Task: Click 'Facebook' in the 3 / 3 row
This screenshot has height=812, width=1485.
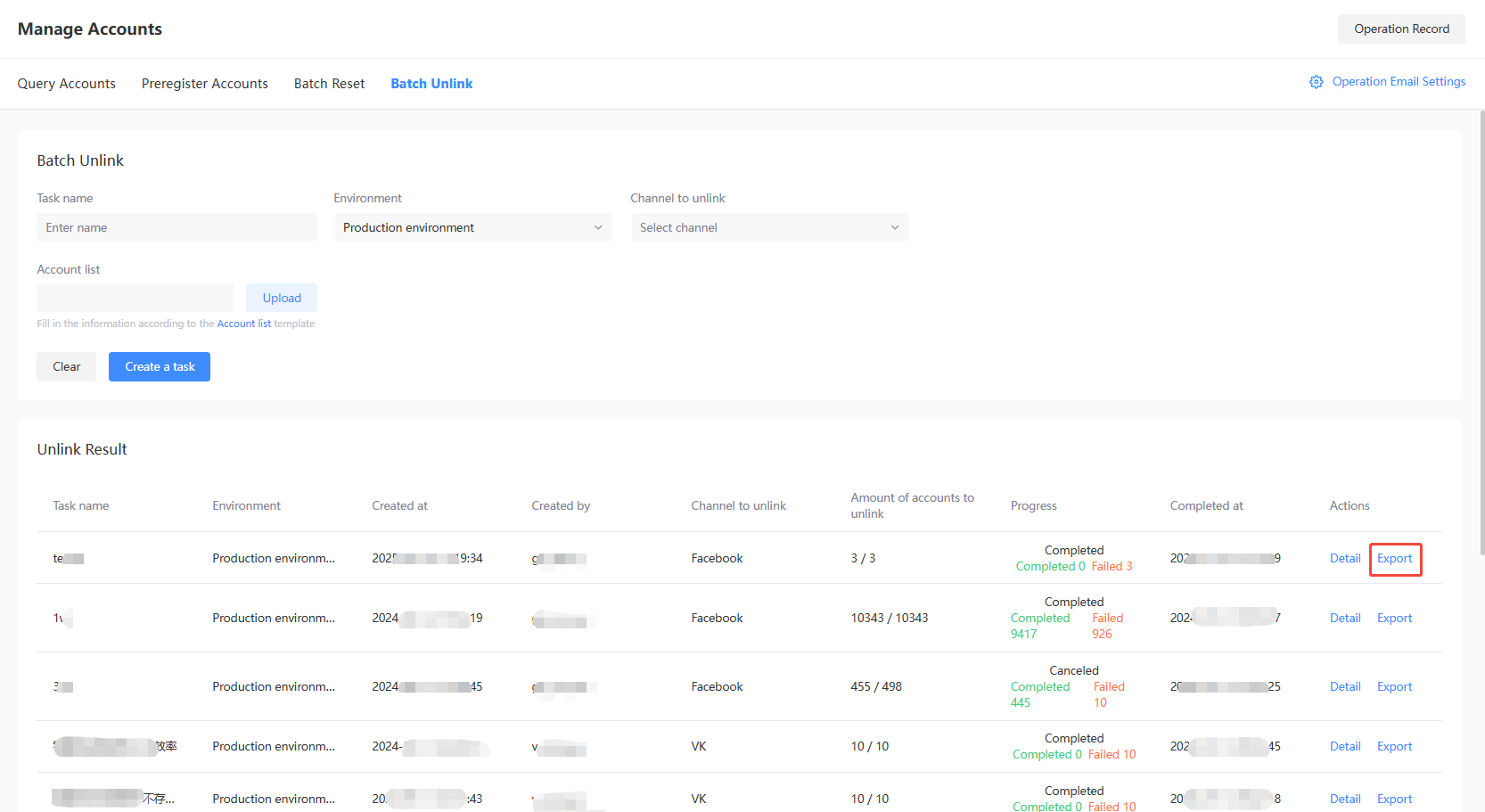Action: [x=717, y=558]
